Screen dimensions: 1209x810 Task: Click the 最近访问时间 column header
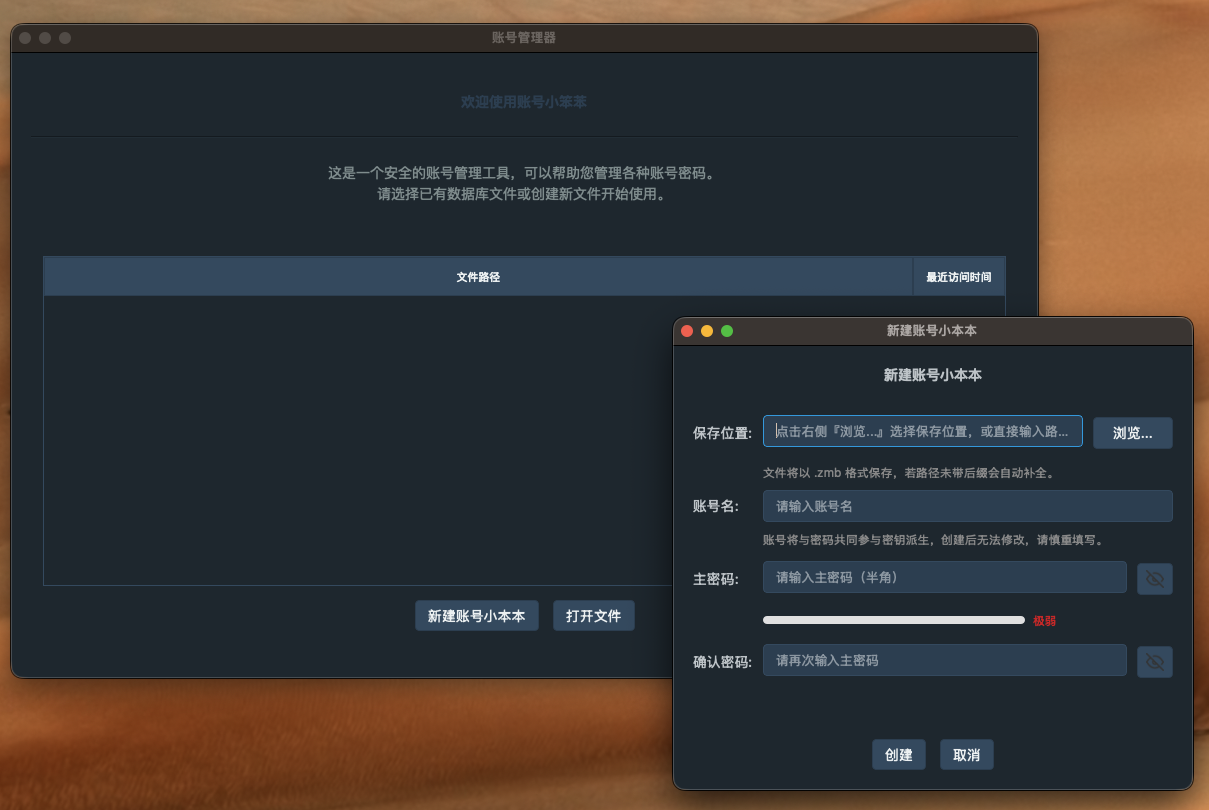point(959,277)
